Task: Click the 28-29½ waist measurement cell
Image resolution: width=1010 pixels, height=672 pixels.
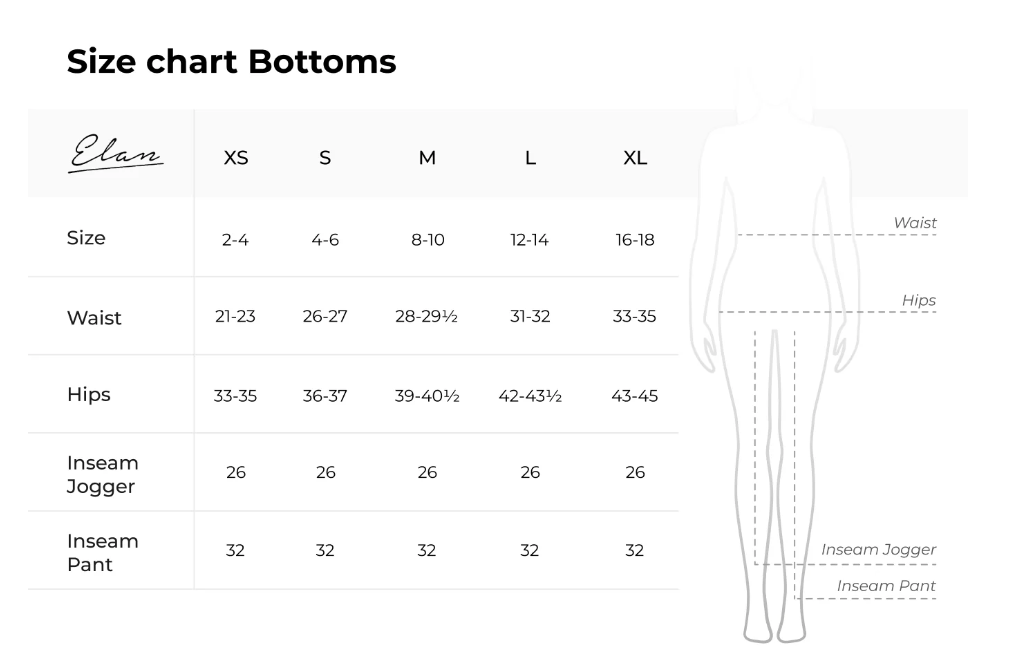Action: [x=427, y=317]
